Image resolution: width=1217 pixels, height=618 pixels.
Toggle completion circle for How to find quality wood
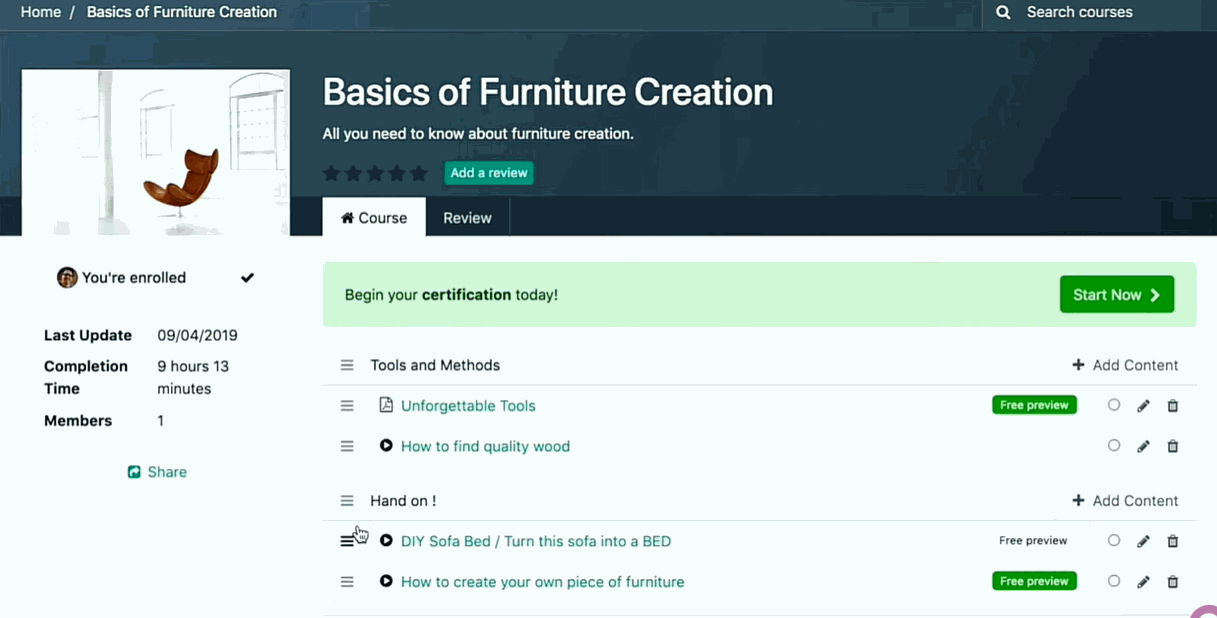(x=1114, y=446)
